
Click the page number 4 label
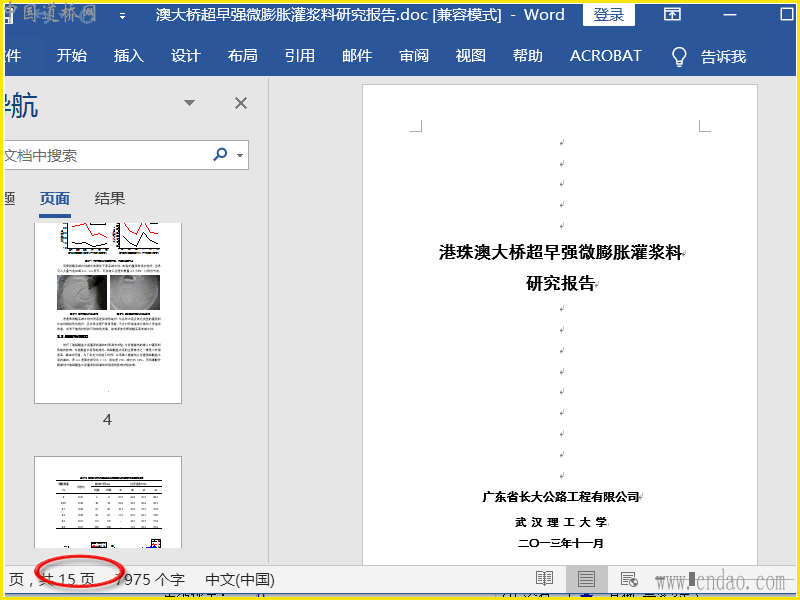click(107, 420)
